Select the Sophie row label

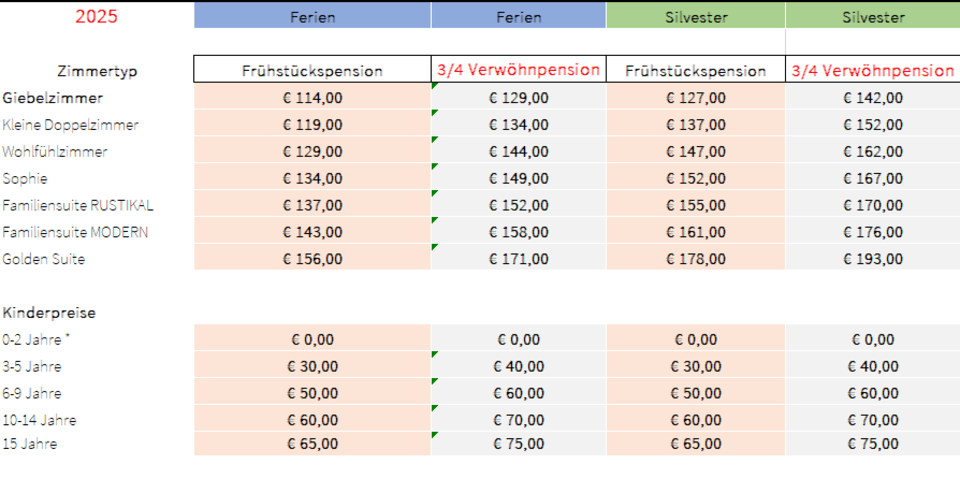click(25, 179)
